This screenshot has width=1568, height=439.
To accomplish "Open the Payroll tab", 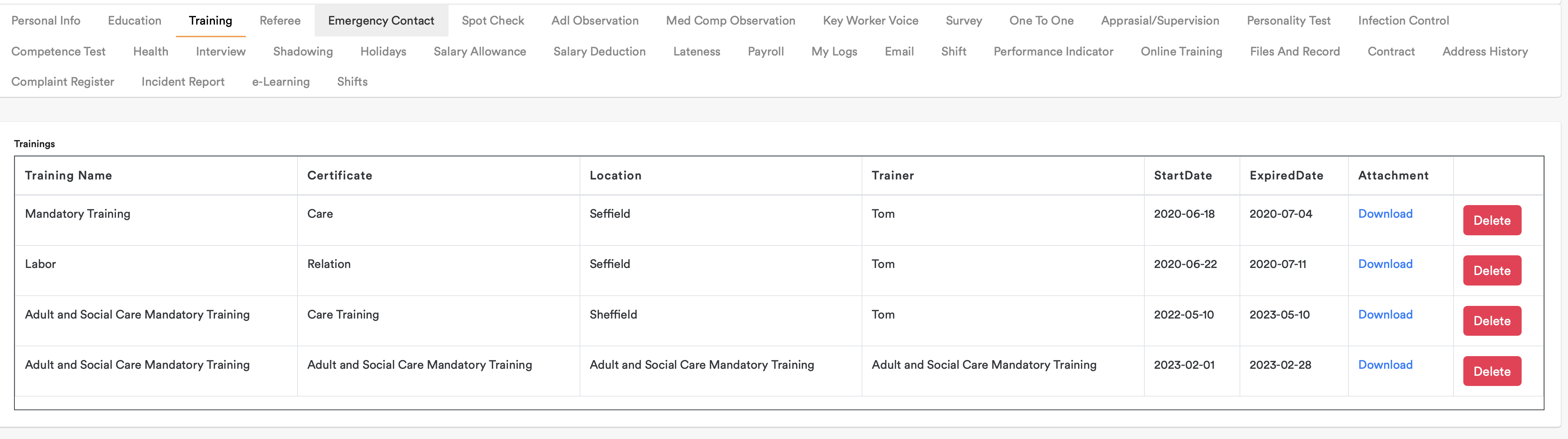I will (x=765, y=52).
